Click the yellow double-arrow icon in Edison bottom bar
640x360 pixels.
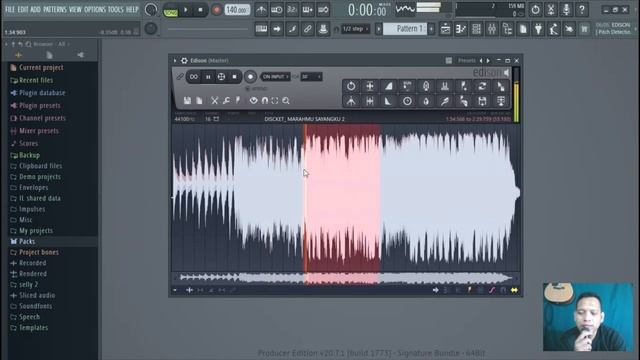pos(514,290)
